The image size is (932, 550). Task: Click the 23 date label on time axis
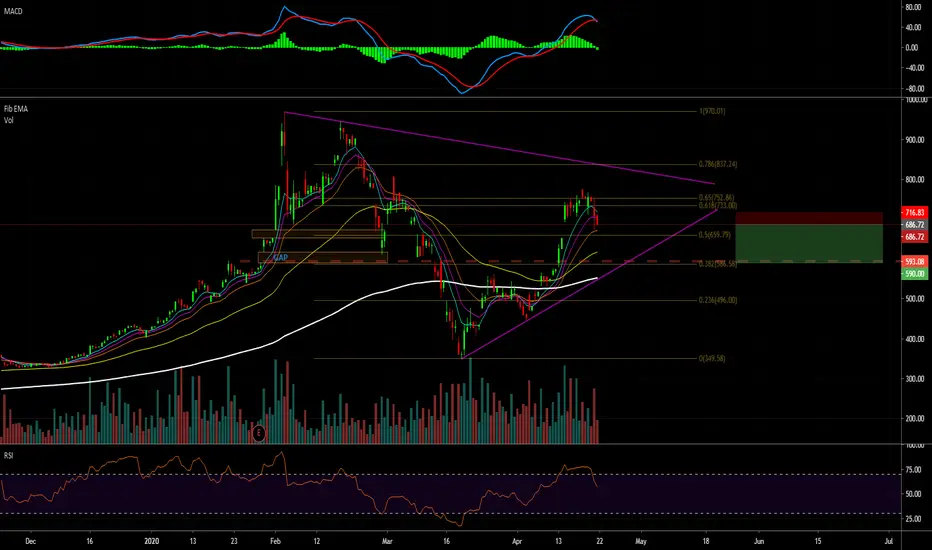(x=234, y=542)
